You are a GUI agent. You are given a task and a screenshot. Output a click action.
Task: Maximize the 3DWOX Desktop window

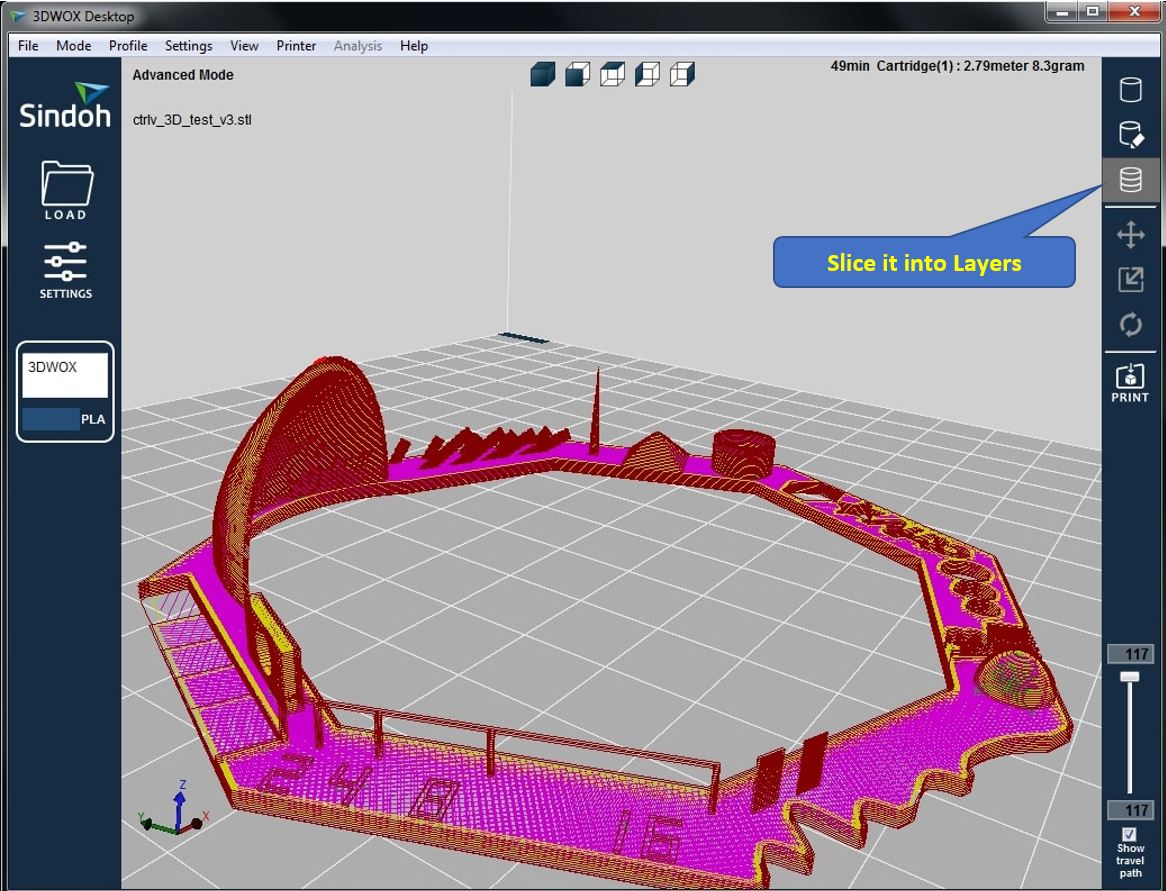pyautogui.click(x=1092, y=11)
